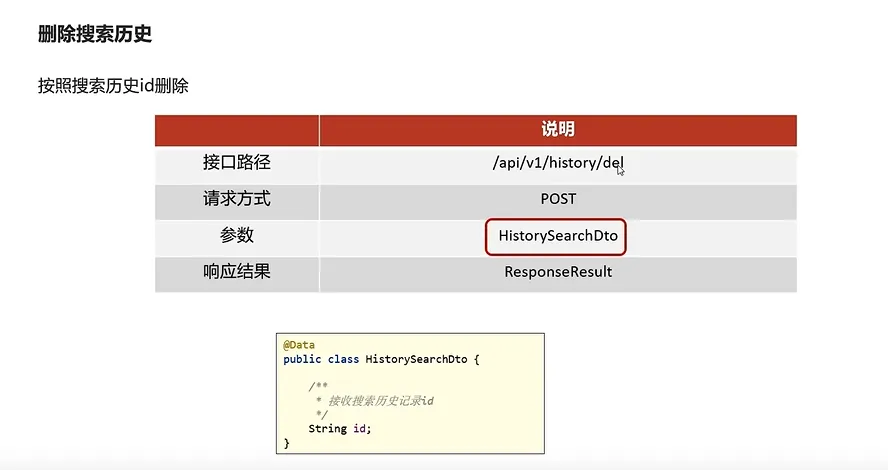Click the closing brace of the code snippet

pos(287,442)
